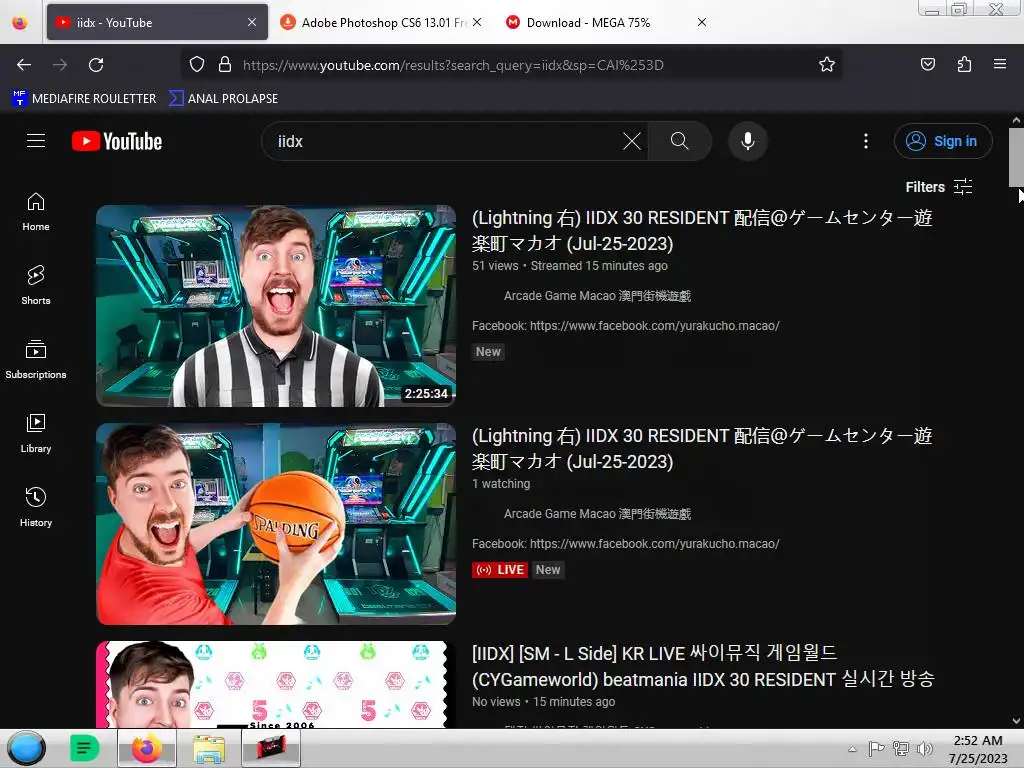Click the magnifying glass search button
The width and height of the screenshot is (1024, 768).
tap(679, 141)
